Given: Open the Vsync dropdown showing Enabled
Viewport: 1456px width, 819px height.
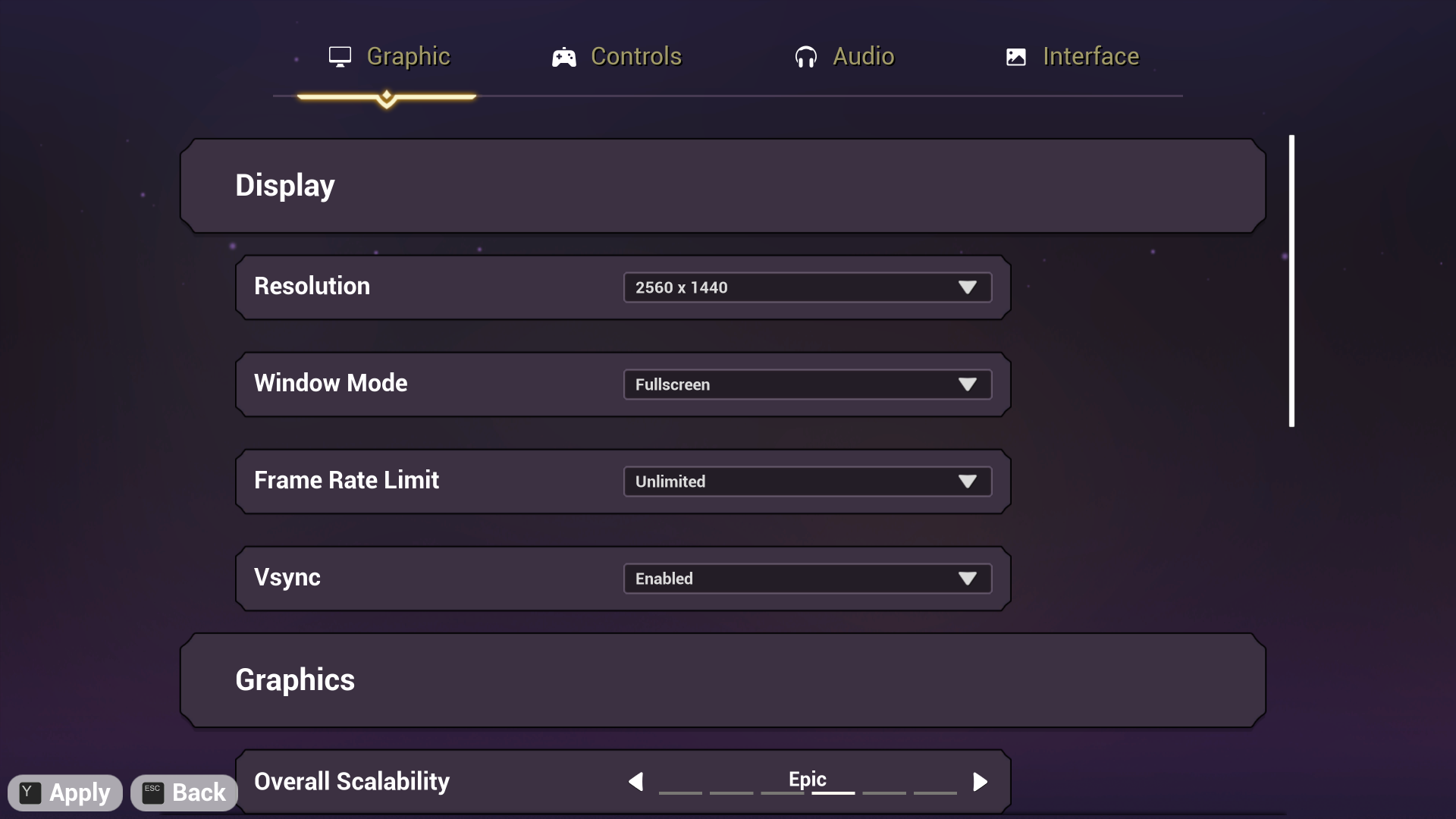Looking at the screenshot, I should pos(808,579).
